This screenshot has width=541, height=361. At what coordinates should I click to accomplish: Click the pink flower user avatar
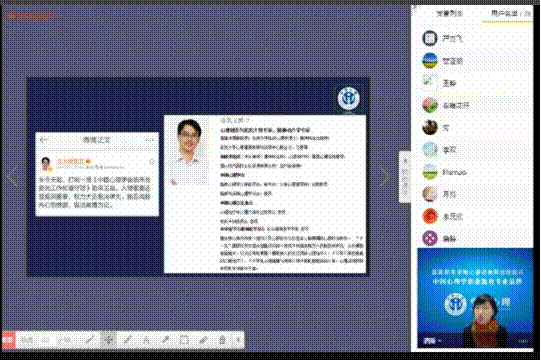click(x=430, y=105)
